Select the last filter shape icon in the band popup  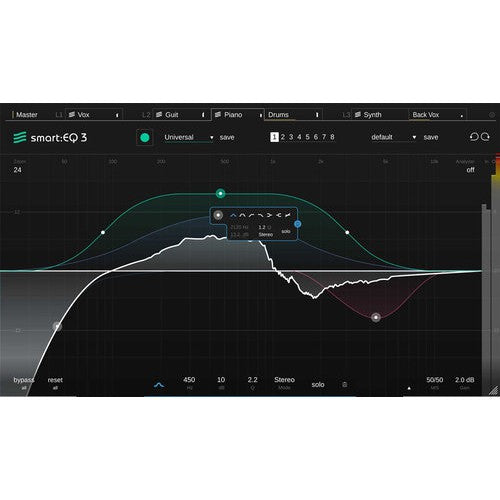click(287, 215)
